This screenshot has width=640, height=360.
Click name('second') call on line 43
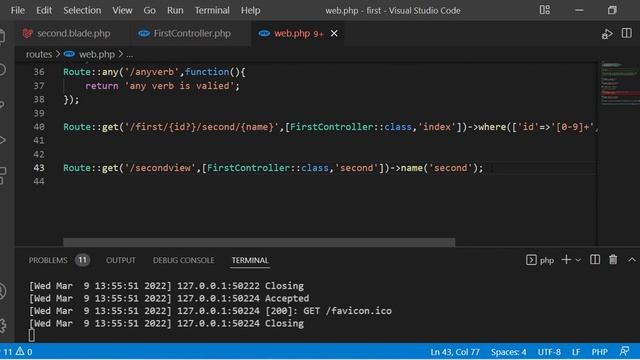pyautogui.click(x=439, y=168)
